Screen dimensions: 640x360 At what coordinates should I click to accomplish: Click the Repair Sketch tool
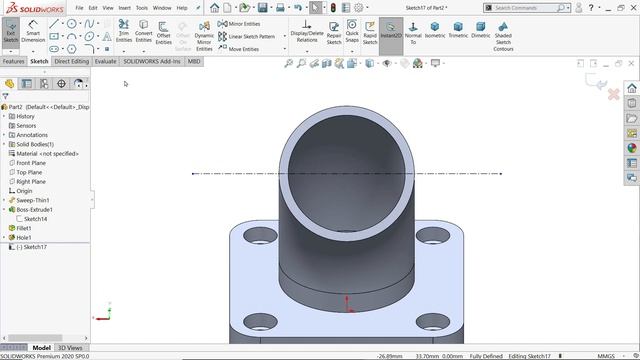[334, 33]
